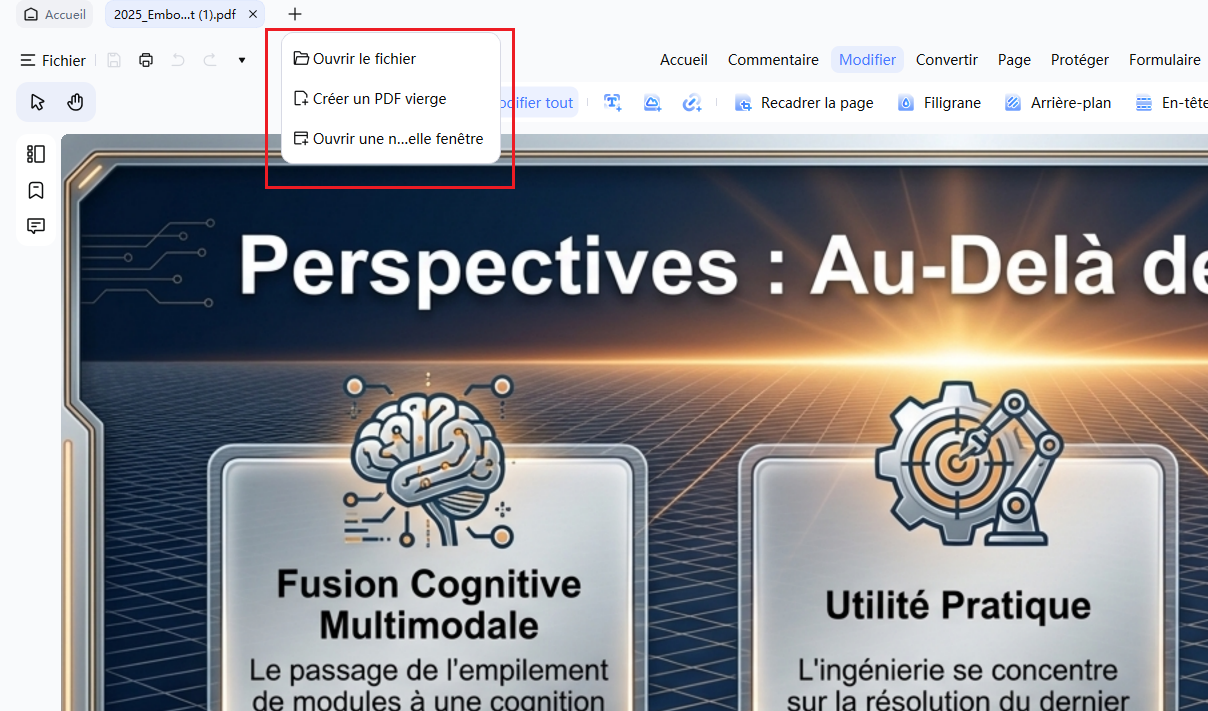This screenshot has height=711, width=1208.
Task: Choose Ouvrir une nouvelle fenêtre option
Action: click(x=391, y=139)
